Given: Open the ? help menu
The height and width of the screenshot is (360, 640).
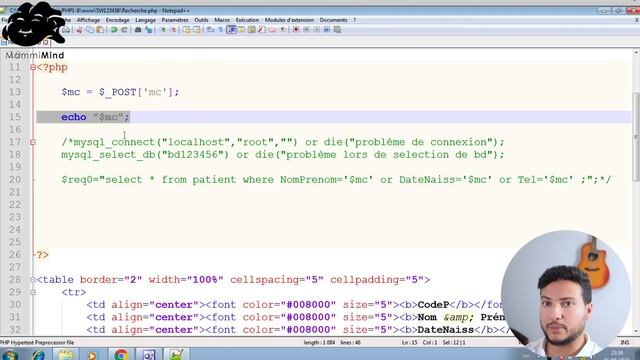Looking at the screenshot, I should (x=355, y=20).
